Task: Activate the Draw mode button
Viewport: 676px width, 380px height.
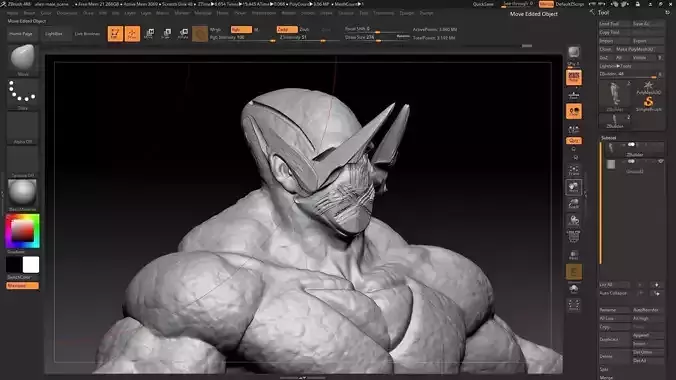Action: tap(132, 34)
